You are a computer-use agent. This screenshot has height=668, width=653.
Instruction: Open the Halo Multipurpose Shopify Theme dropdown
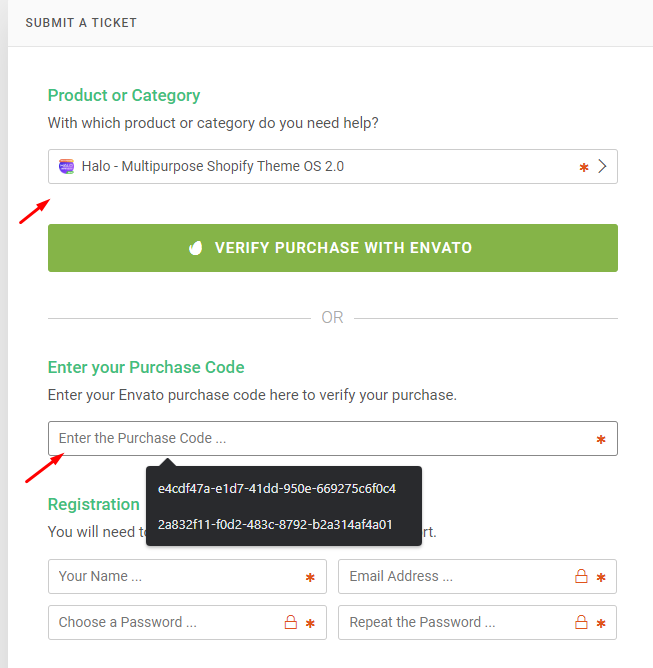(x=333, y=167)
